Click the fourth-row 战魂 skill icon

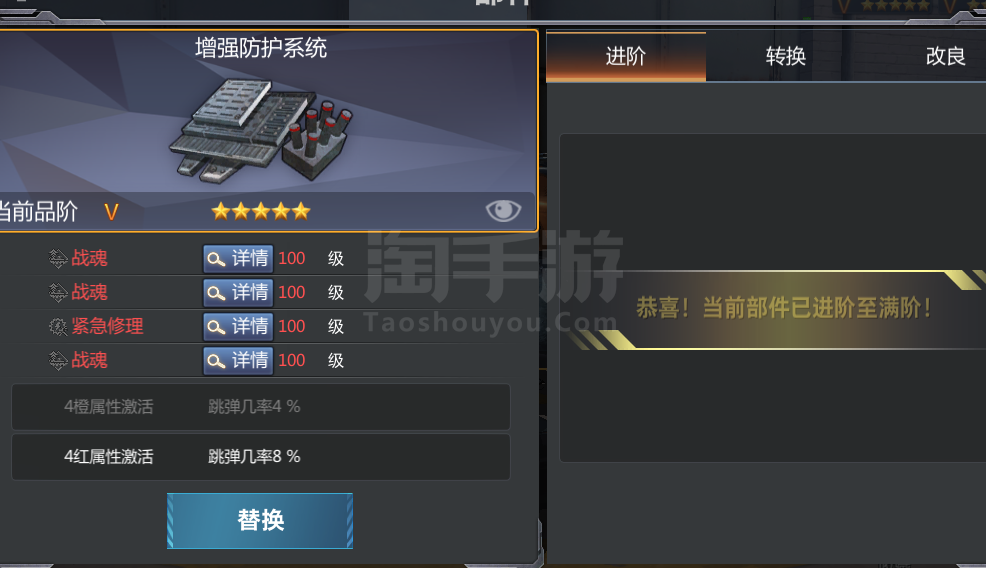[58, 360]
